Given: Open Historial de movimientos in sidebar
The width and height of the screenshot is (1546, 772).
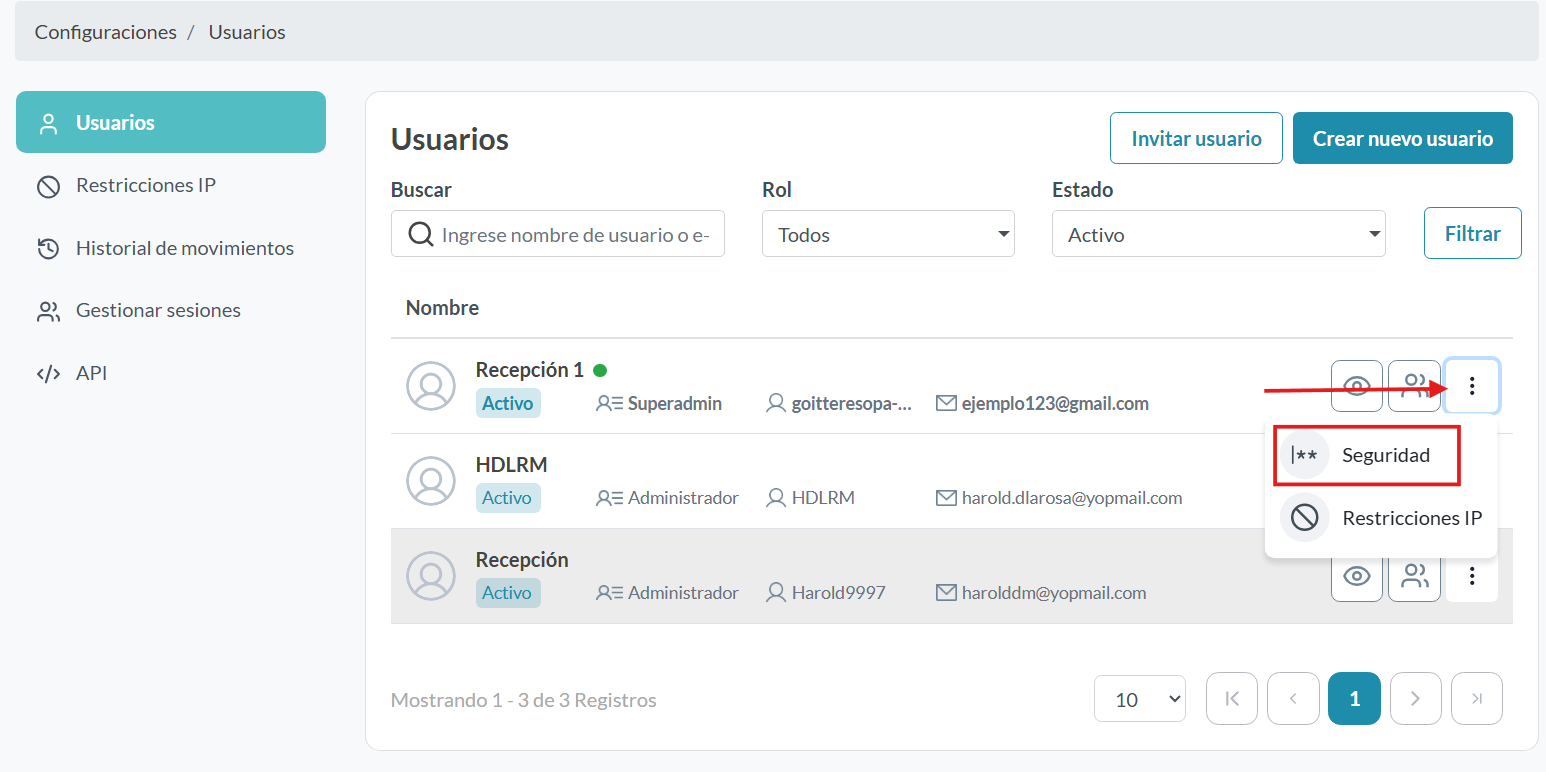Looking at the screenshot, I should click(x=184, y=248).
